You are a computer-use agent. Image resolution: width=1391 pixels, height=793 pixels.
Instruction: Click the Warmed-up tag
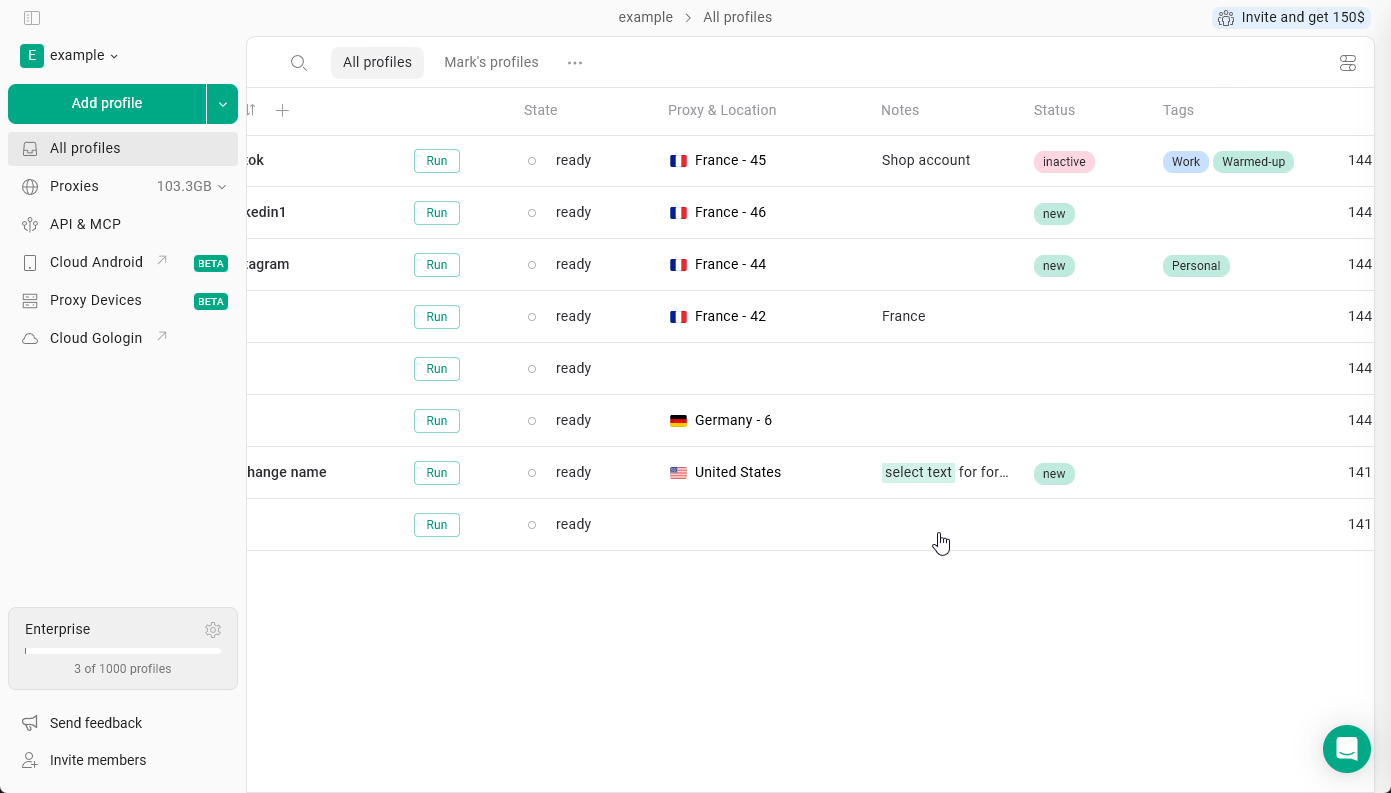[x=1253, y=162]
